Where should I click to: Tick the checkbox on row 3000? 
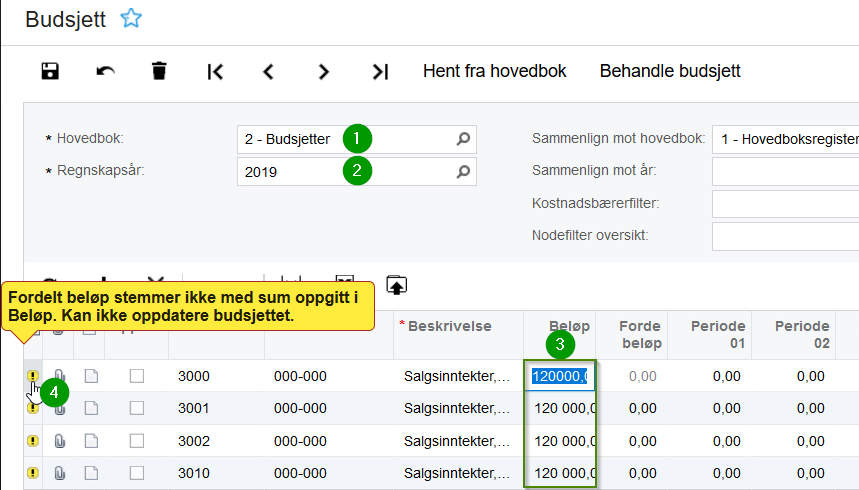click(137, 376)
